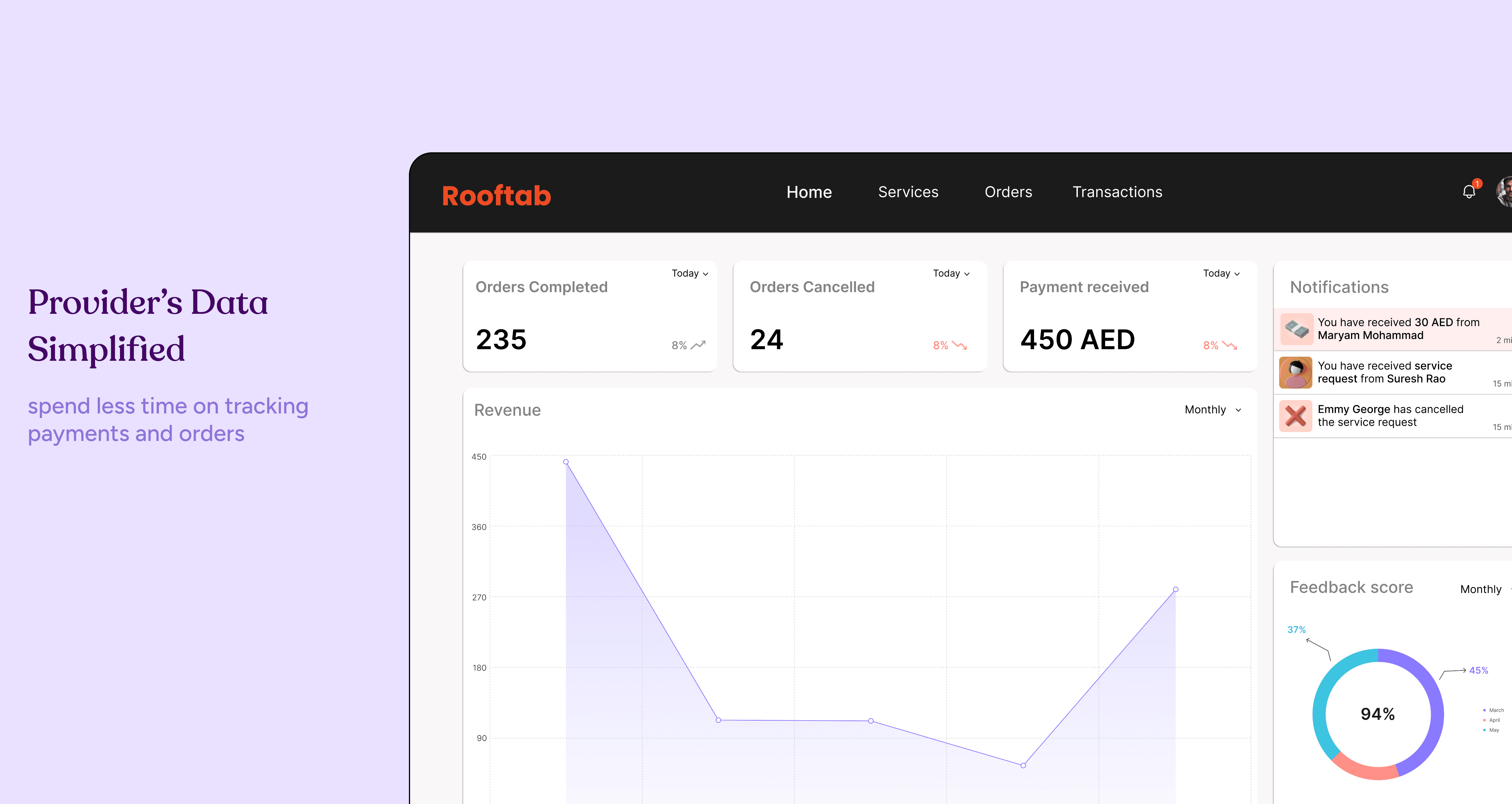Open the Transactions page
This screenshot has width=1512, height=804.
click(1117, 192)
